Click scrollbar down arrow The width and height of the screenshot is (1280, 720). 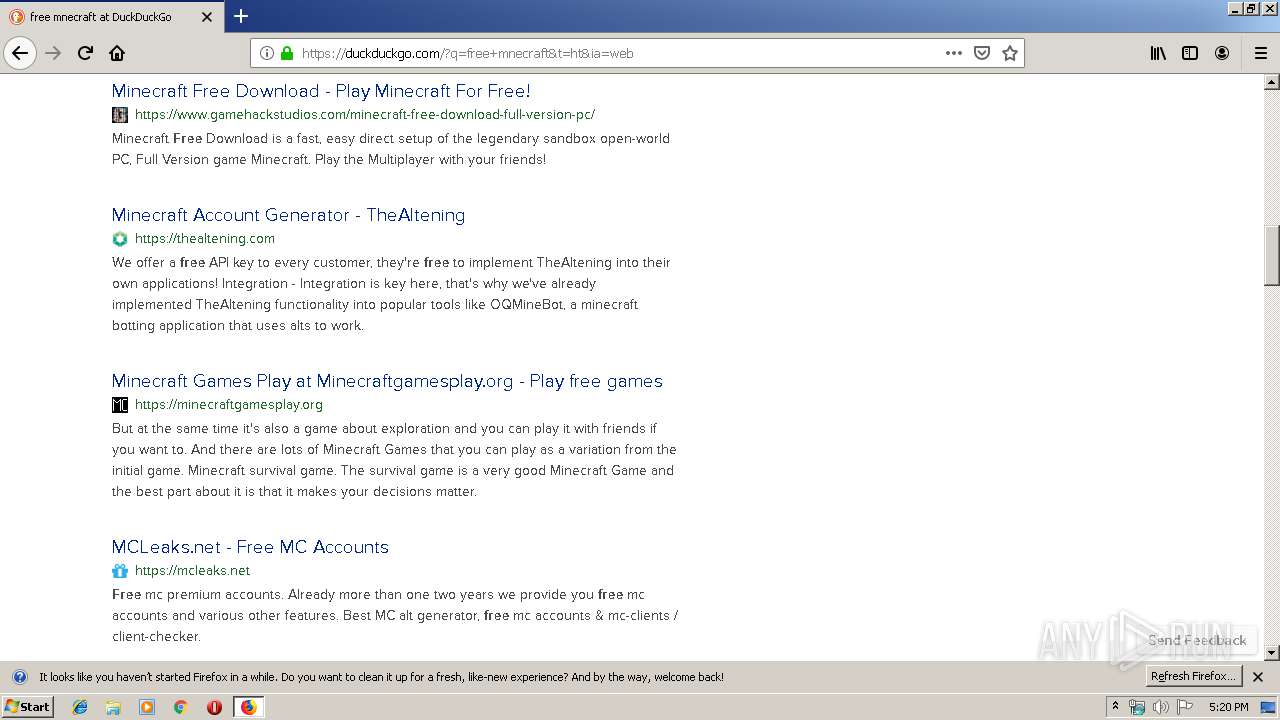pos(1272,653)
